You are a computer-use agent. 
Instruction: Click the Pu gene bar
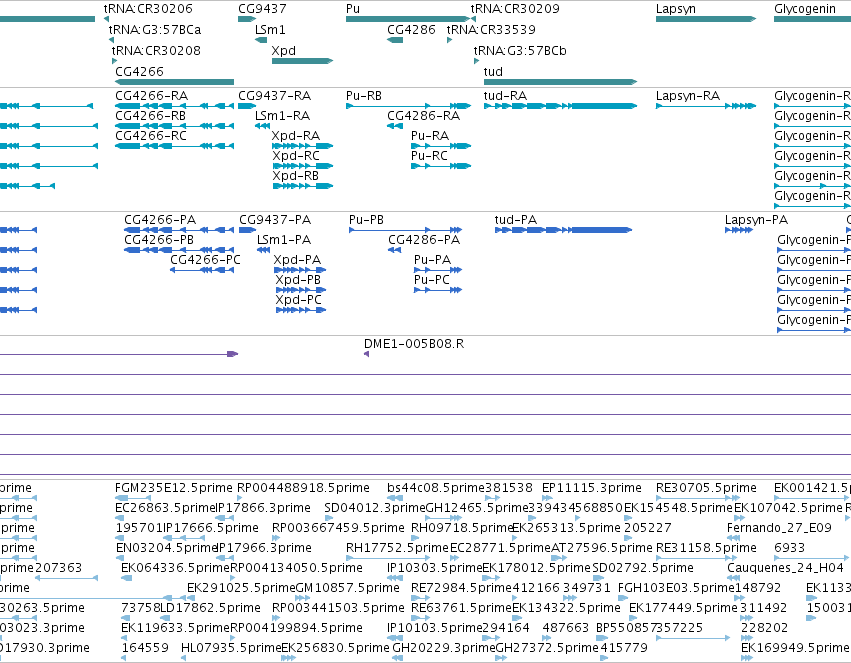point(408,19)
